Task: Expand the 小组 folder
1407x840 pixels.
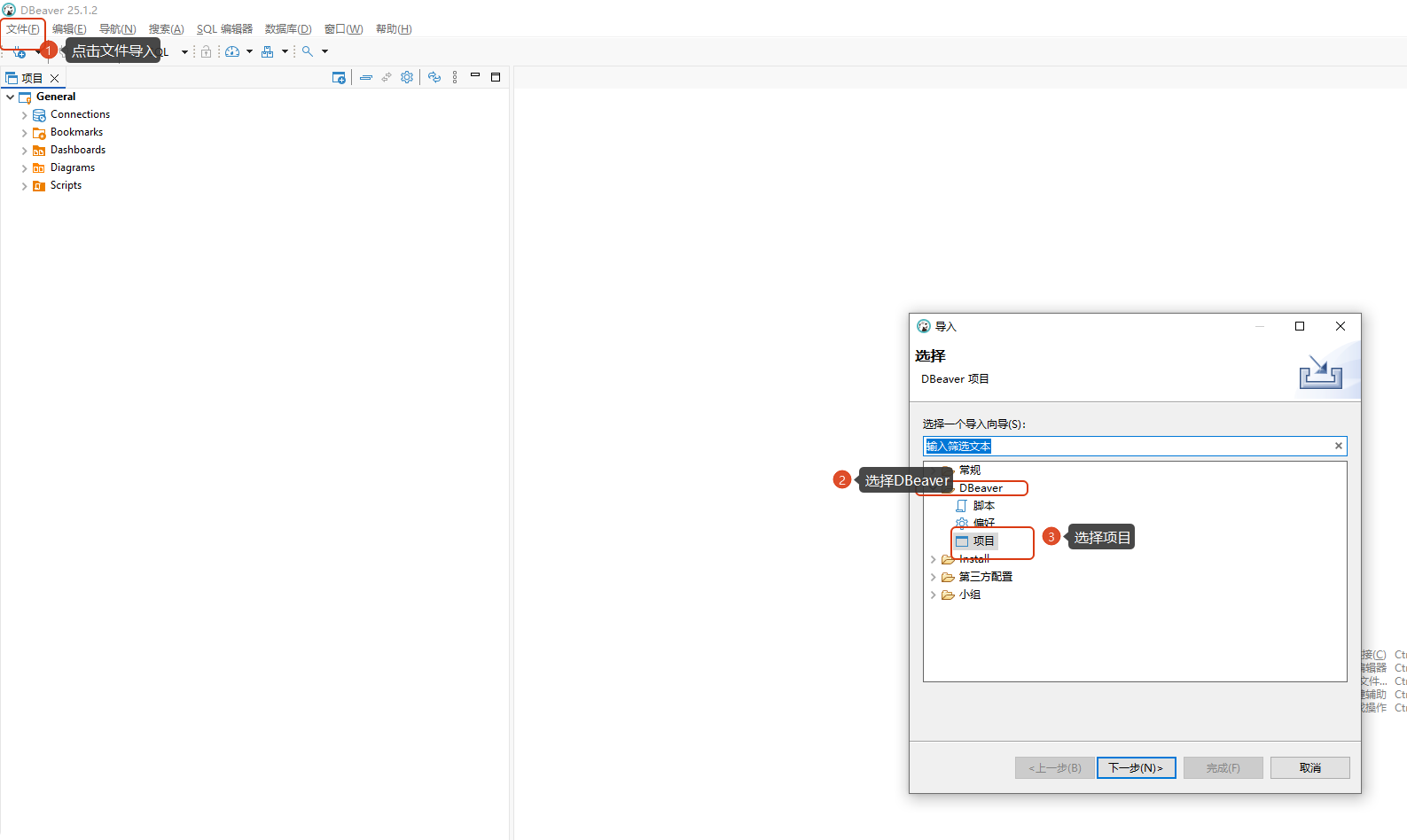Action: (933, 595)
